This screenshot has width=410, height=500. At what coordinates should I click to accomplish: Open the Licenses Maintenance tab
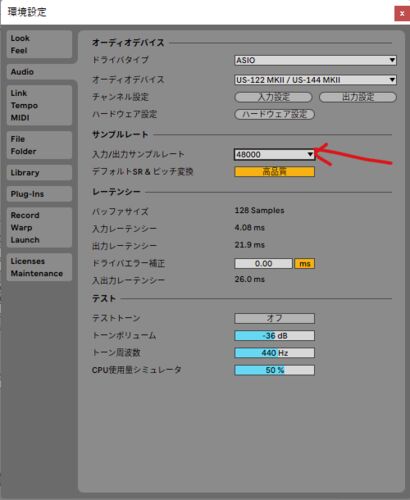(39, 267)
